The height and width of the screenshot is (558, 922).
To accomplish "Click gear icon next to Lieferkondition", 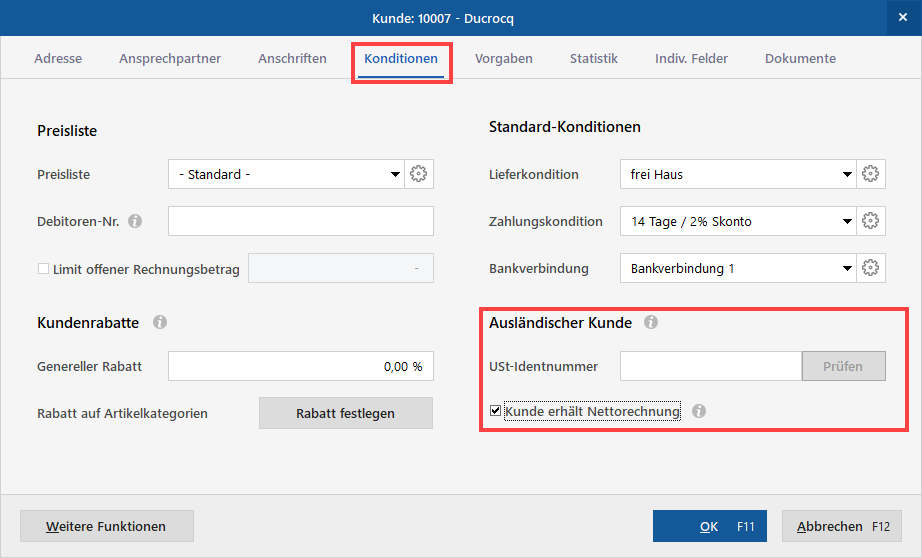I will coord(871,174).
